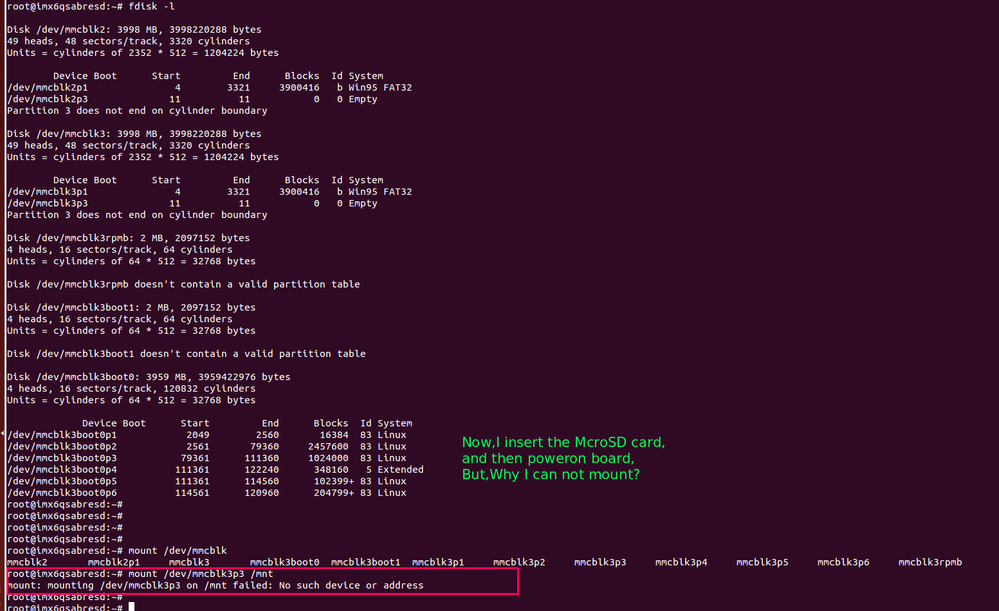Click 'mmcblk3p3' in completion list
The height and width of the screenshot is (611, 999).
[600, 562]
